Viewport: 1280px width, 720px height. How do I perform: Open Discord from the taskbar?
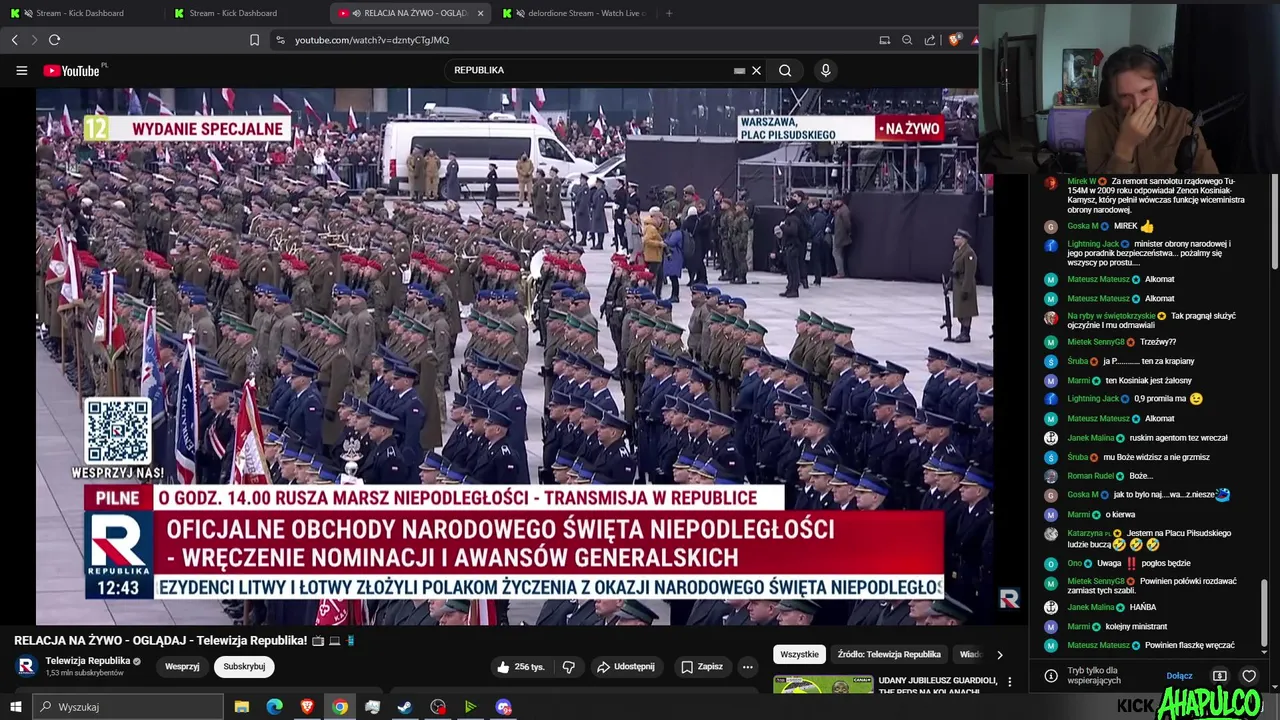coord(503,707)
